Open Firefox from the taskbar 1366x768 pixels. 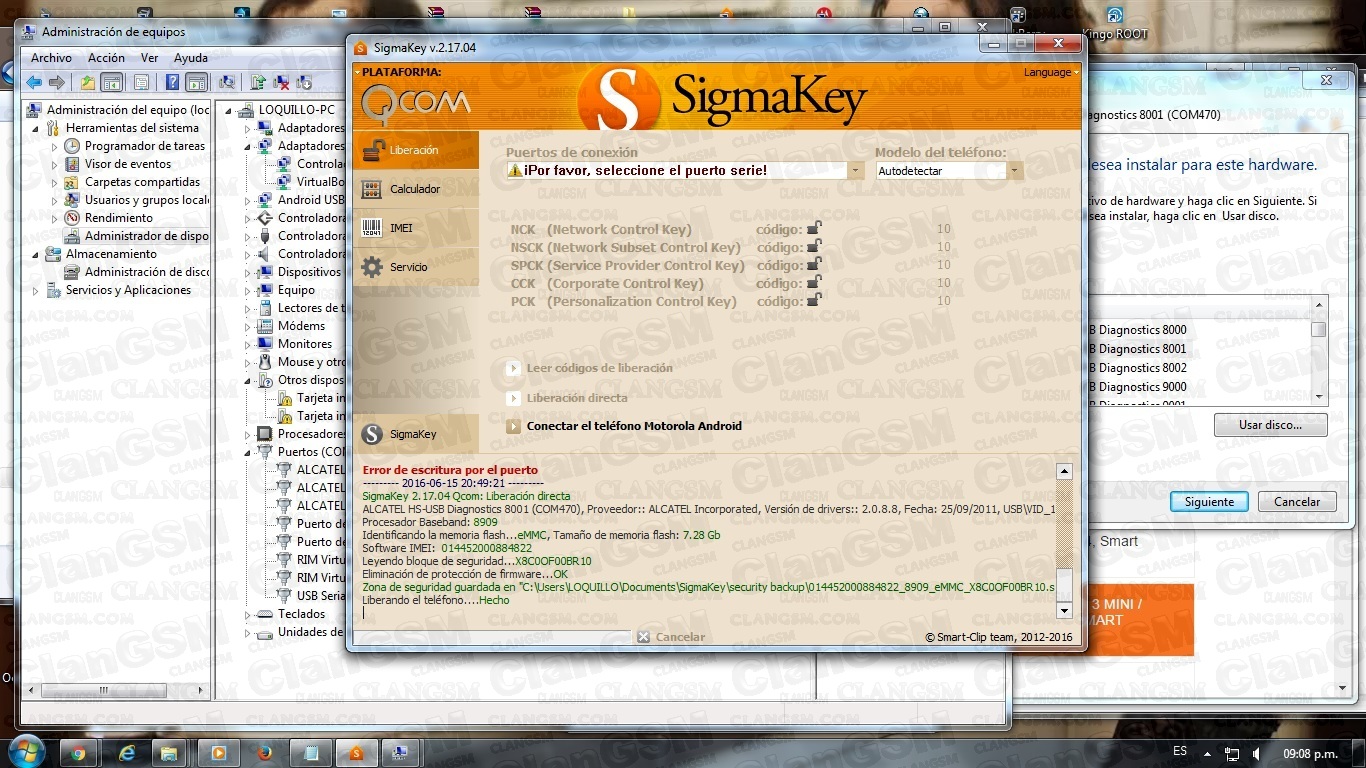264,752
